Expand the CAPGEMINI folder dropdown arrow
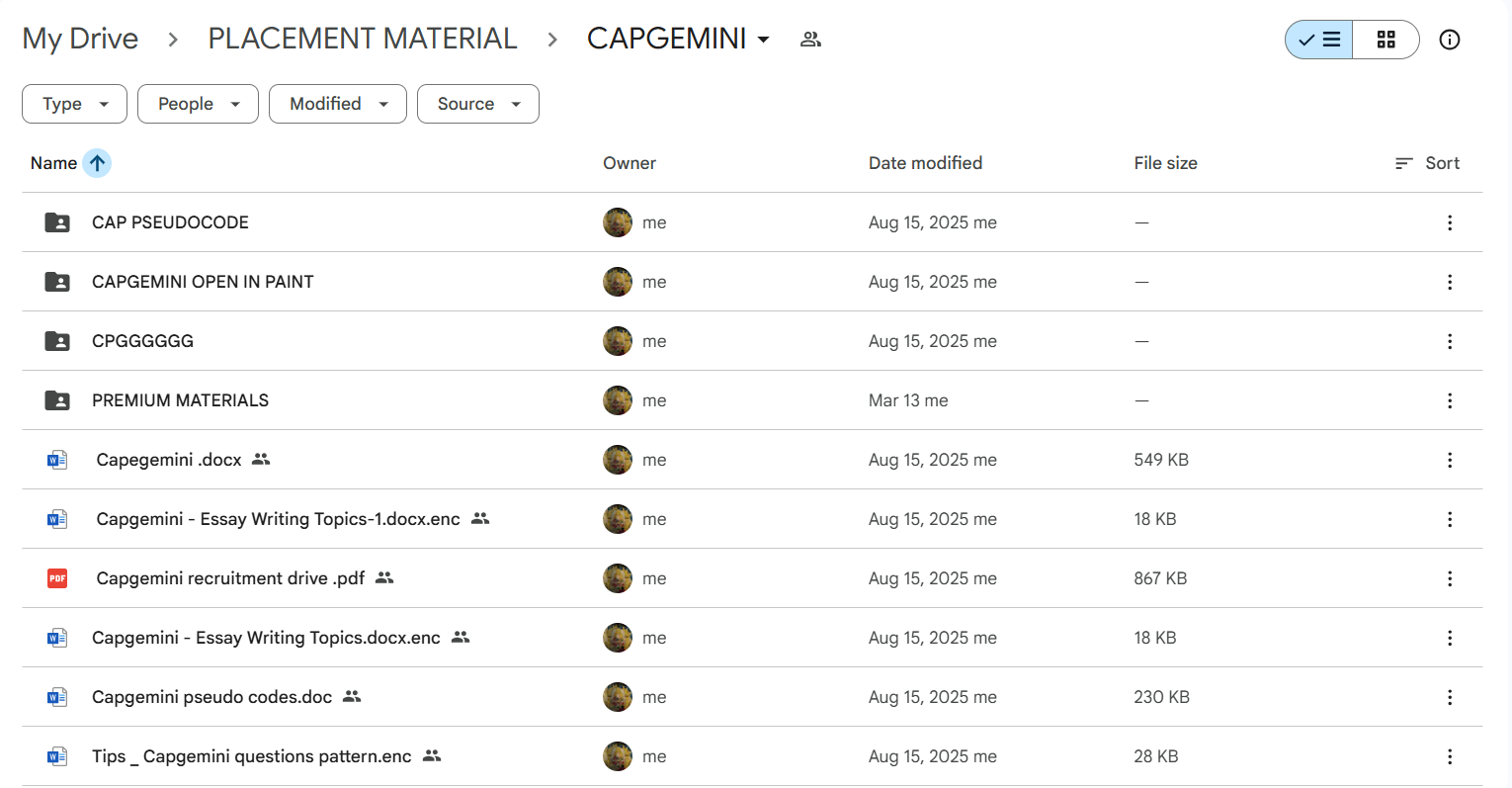Image resolution: width=1512 pixels, height=788 pixels. [x=763, y=40]
